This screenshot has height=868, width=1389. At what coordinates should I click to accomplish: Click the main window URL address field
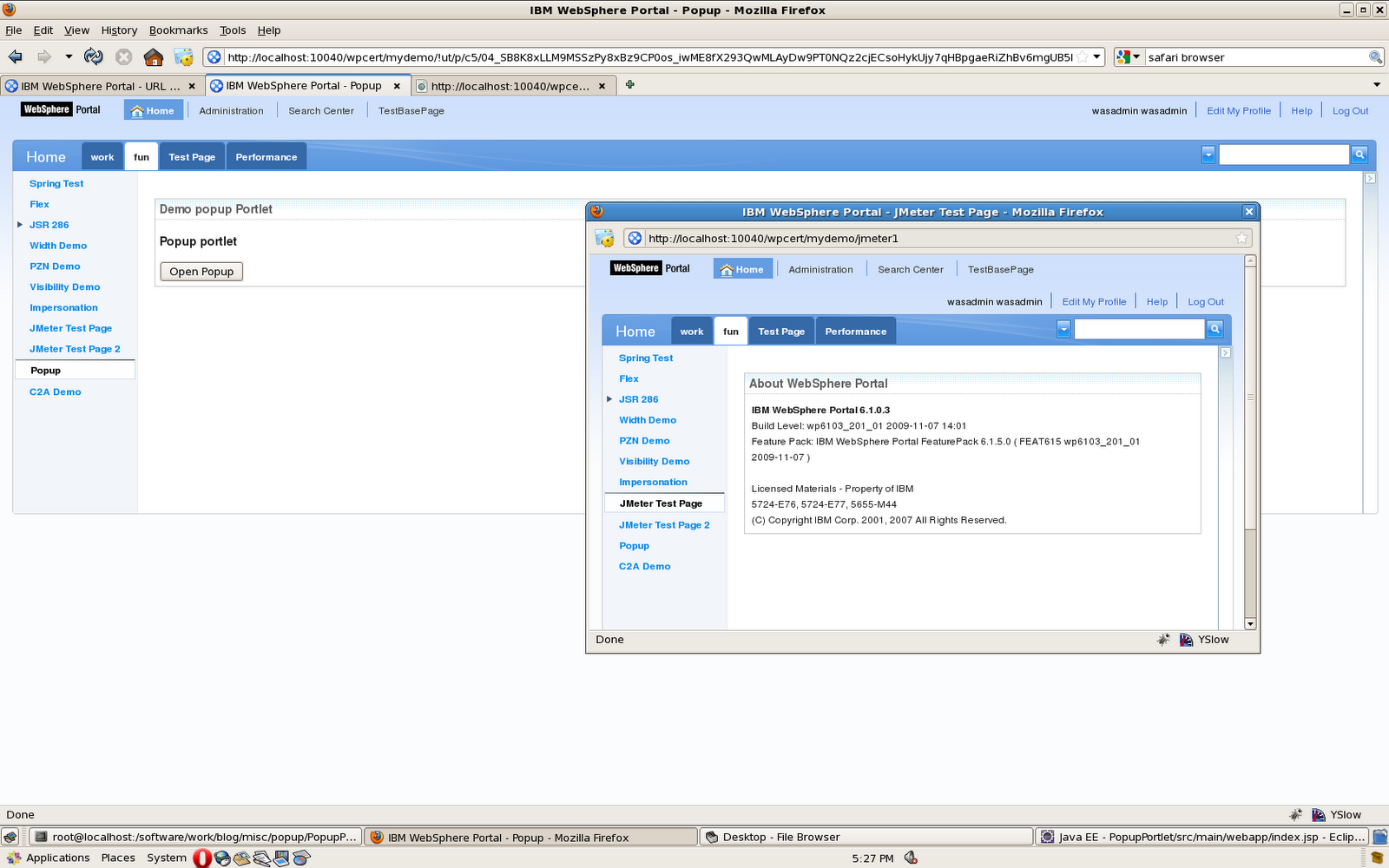(649, 57)
